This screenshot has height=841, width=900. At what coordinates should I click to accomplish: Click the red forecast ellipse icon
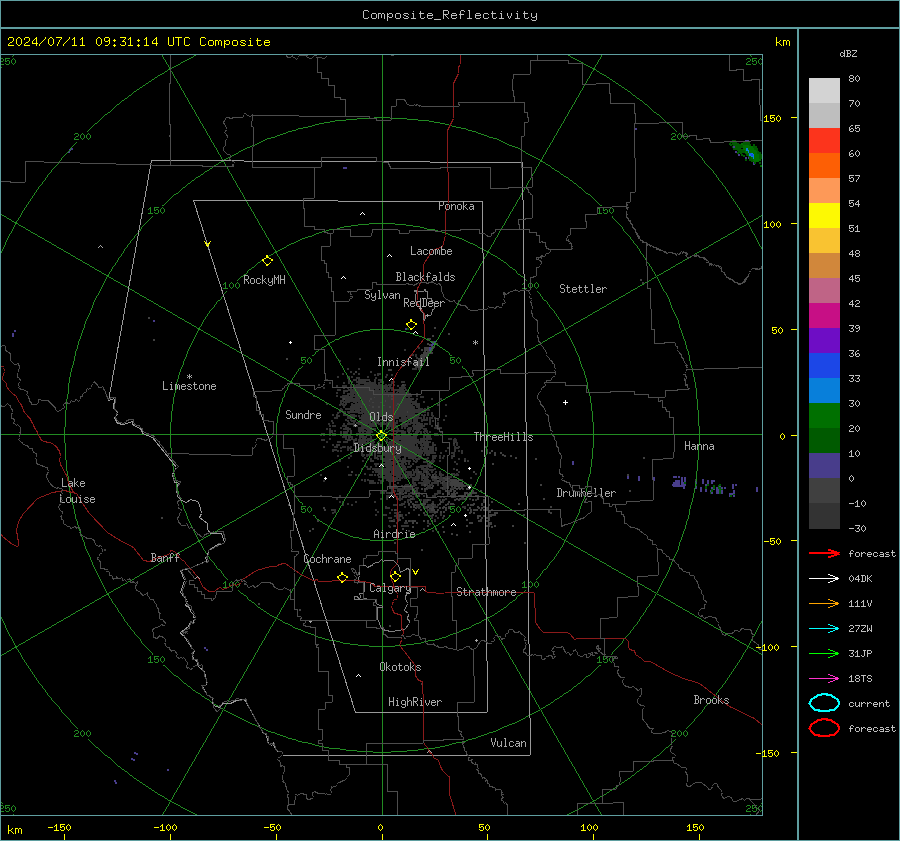[x=824, y=728]
